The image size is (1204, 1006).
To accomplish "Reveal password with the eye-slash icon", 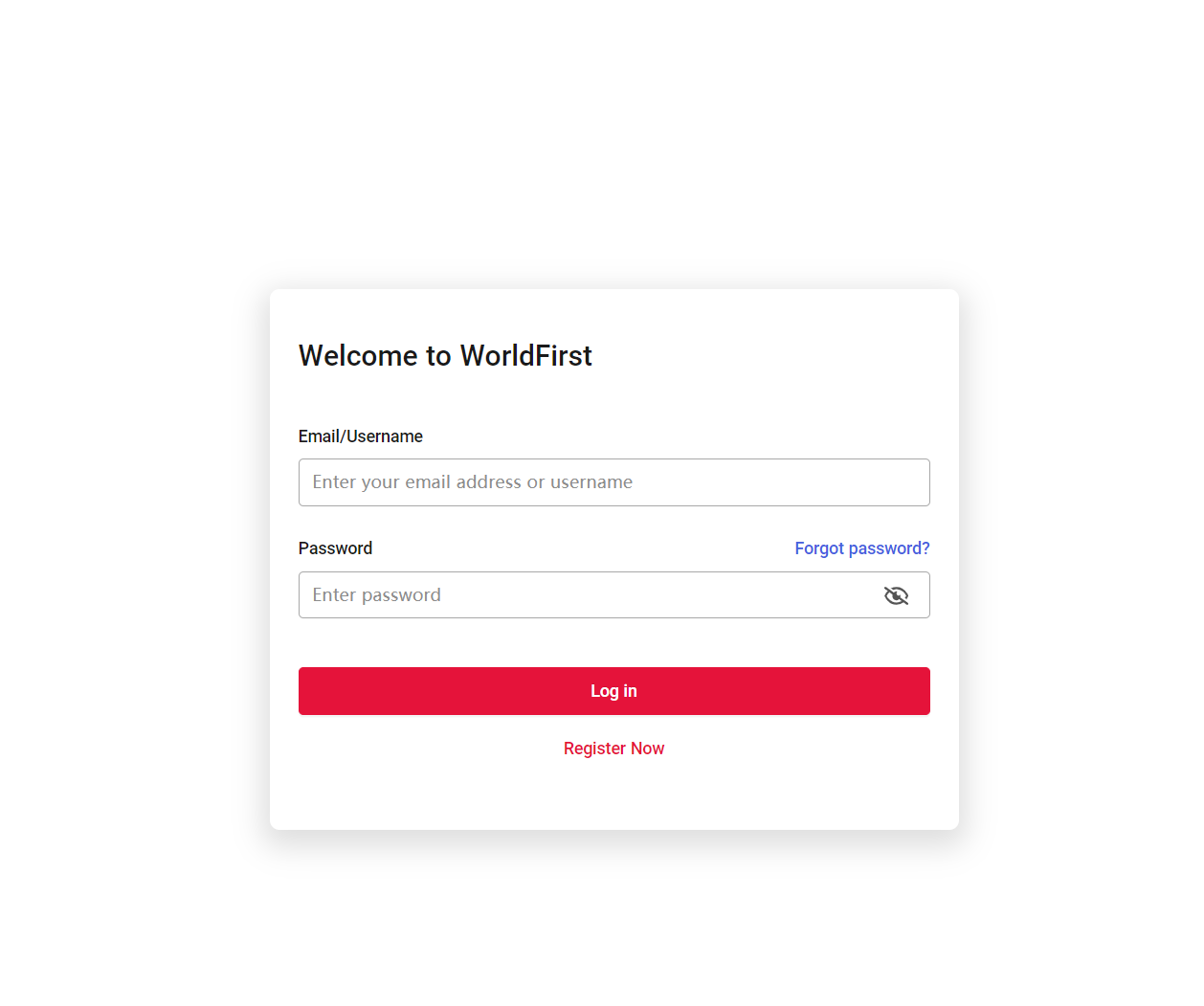I will point(896,595).
